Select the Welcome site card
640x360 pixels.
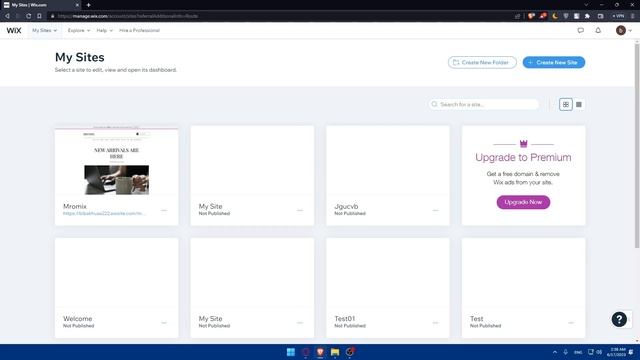pos(117,288)
